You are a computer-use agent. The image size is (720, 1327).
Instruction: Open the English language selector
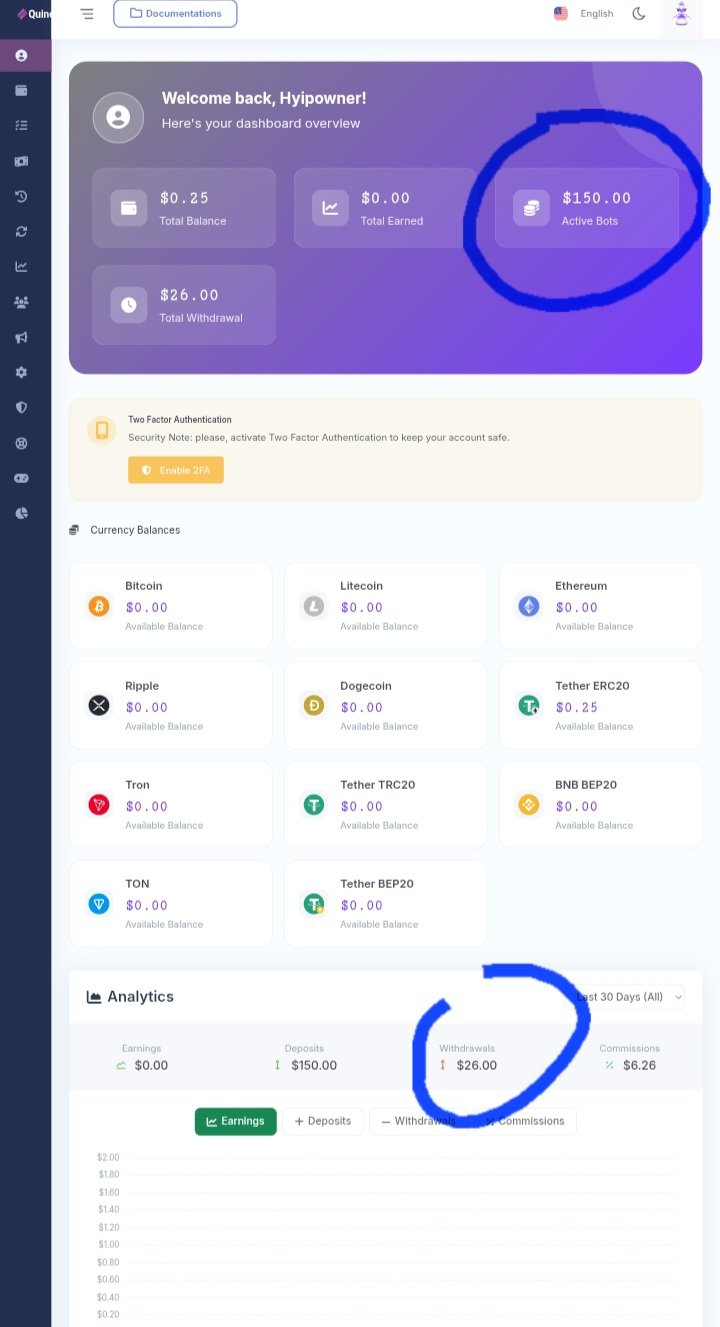click(584, 13)
